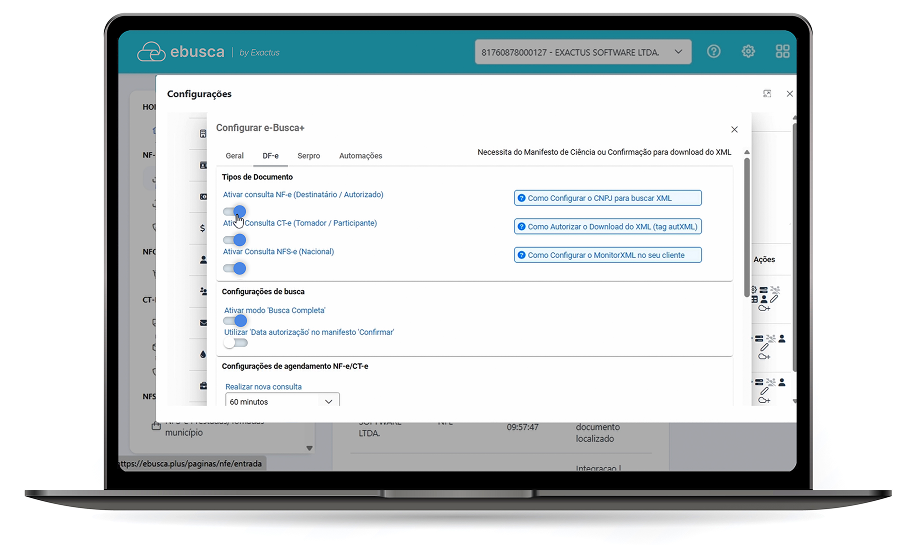Image resolution: width=915 pixels, height=545 pixels.
Task: Click the 'Tipos de Documento' heading
Action: [x=257, y=177]
